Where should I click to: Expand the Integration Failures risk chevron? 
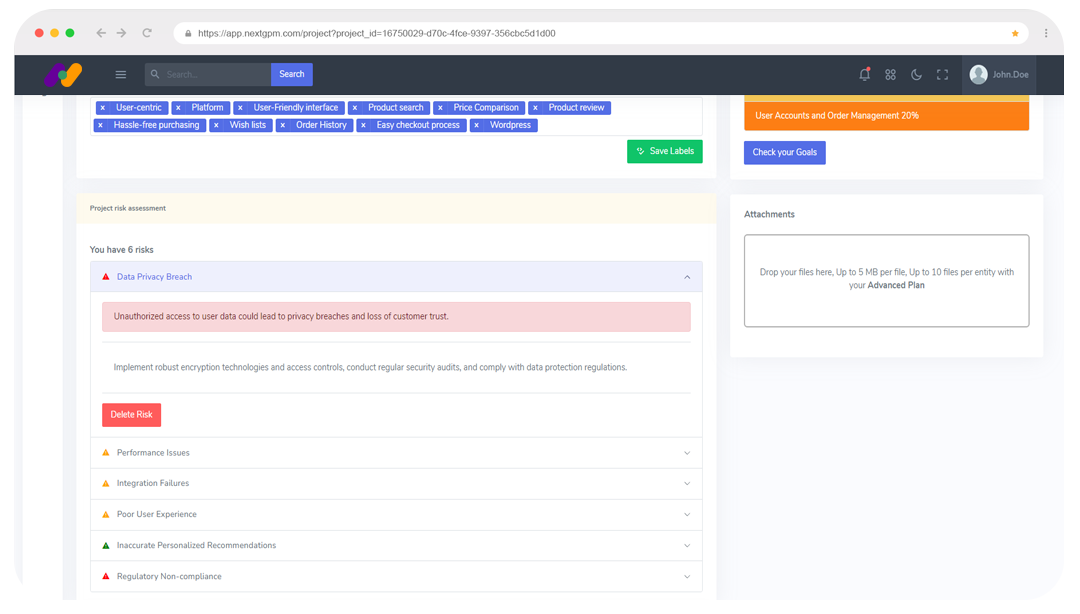tap(687, 484)
